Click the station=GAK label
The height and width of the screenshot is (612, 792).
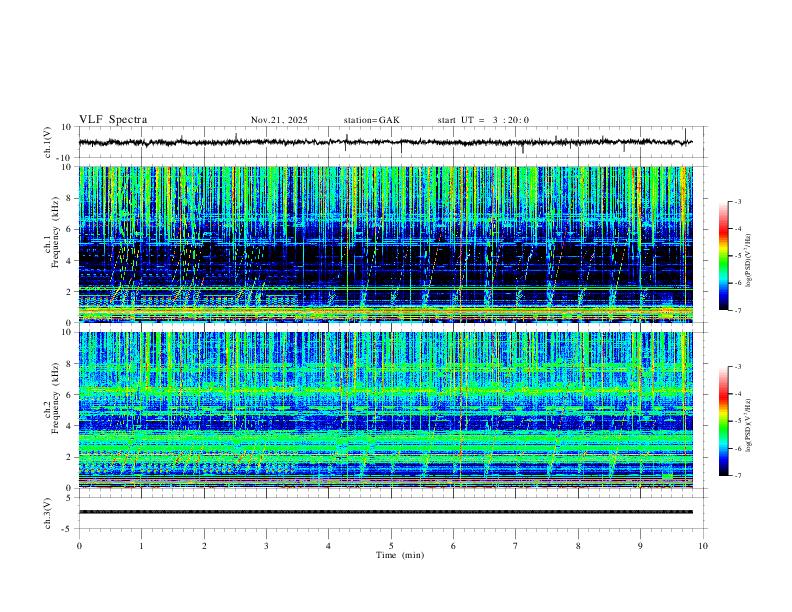[372, 120]
